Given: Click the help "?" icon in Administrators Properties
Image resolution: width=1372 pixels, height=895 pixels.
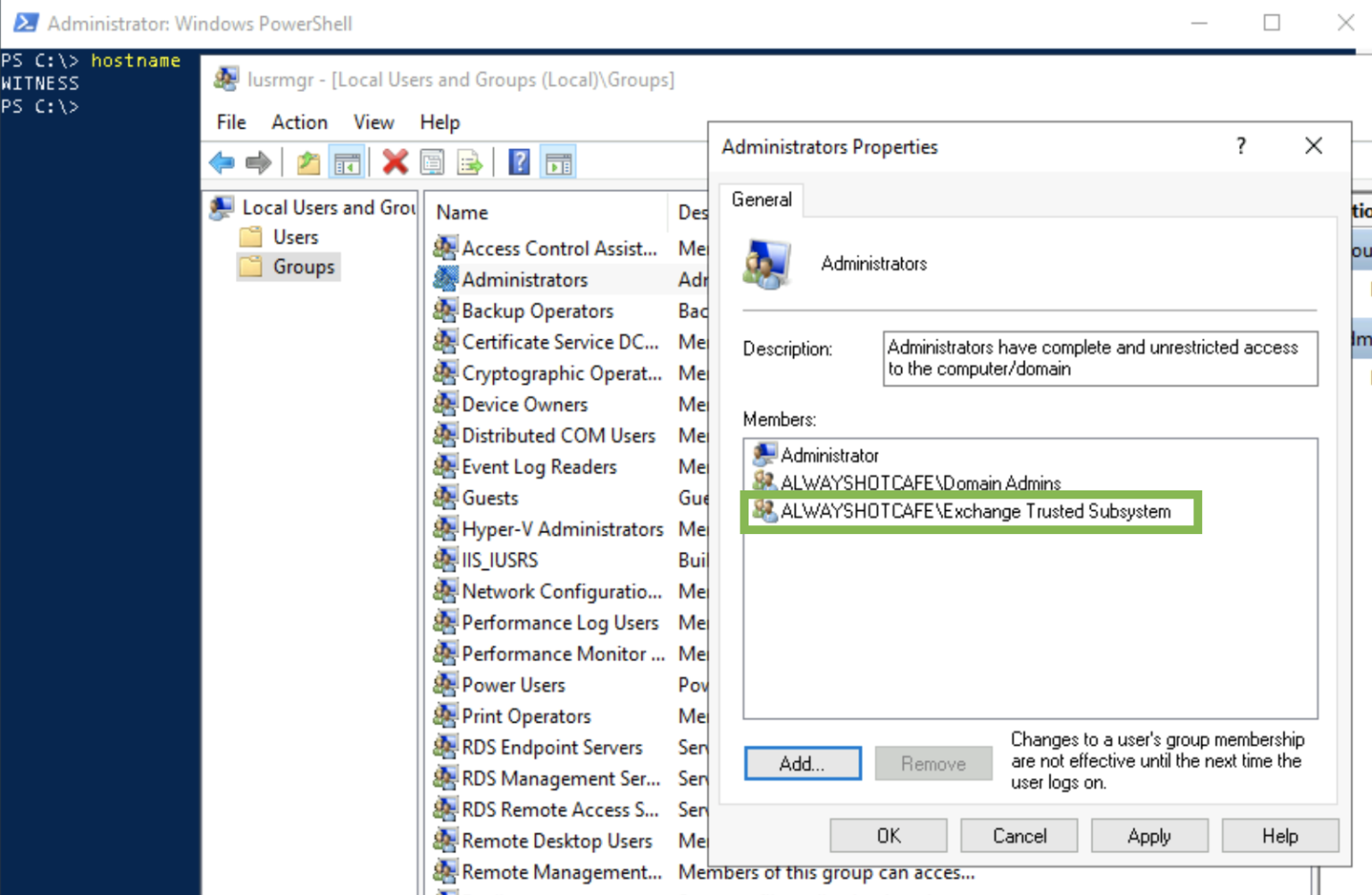Looking at the screenshot, I should 1241,146.
